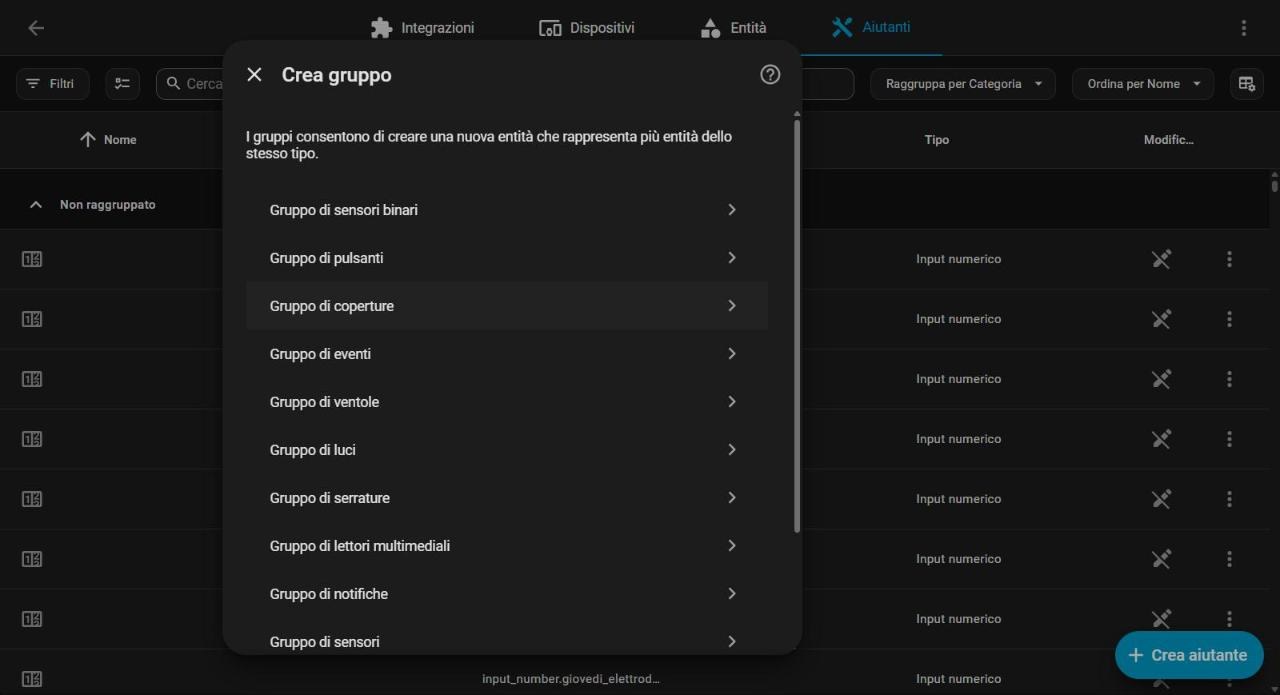The image size is (1280, 695).
Task: Click chevron next to Gruppo di luci
Action: point(732,450)
